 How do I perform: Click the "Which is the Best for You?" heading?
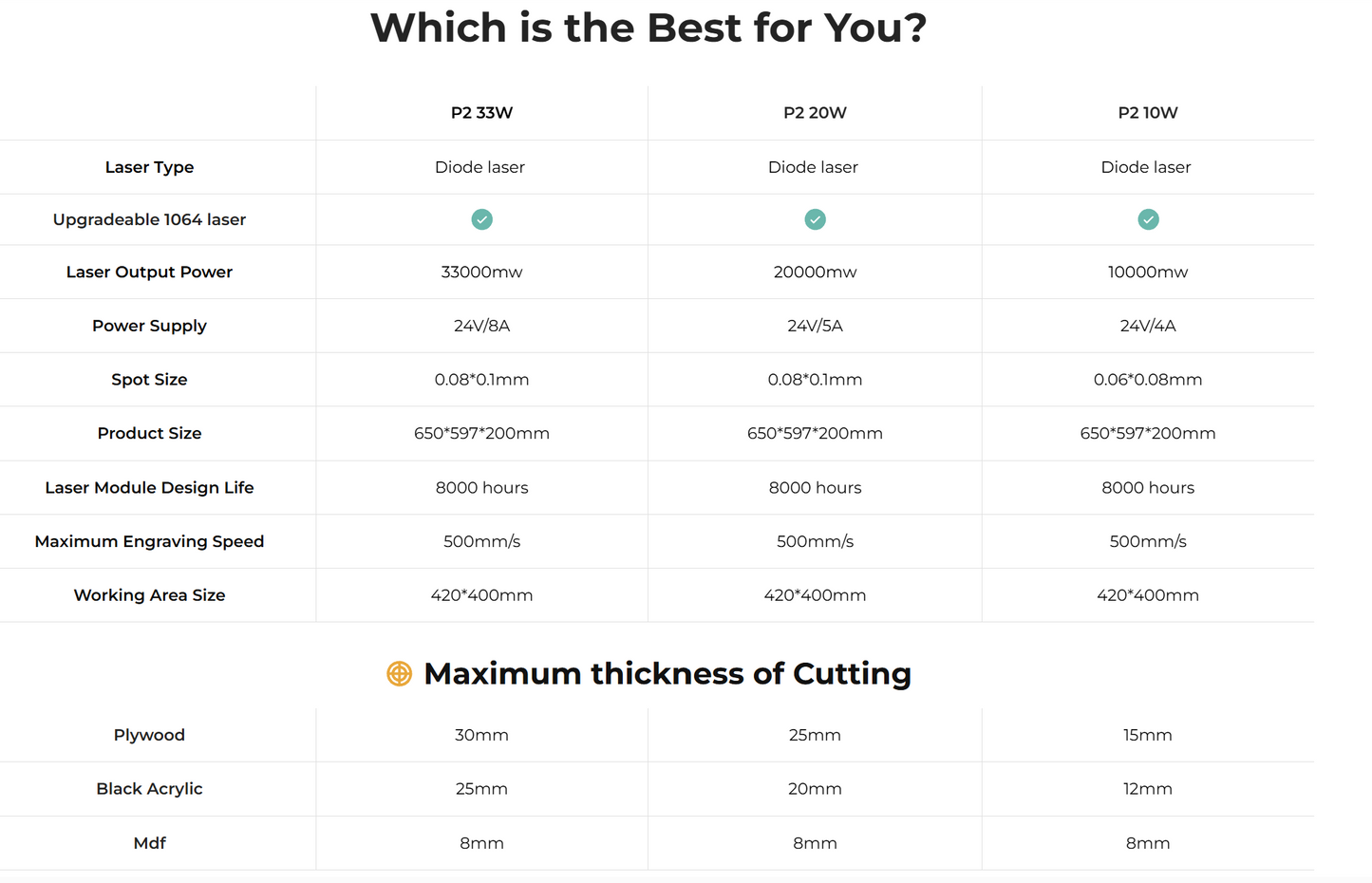pos(648,28)
